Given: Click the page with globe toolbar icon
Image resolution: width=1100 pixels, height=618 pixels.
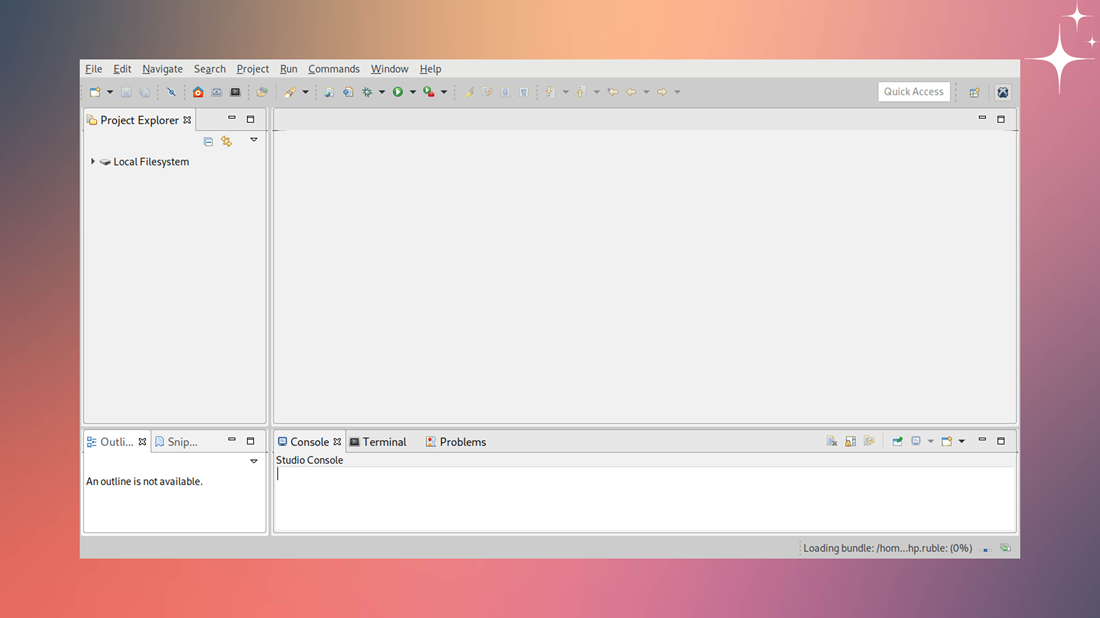Looking at the screenshot, I should click(329, 92).
